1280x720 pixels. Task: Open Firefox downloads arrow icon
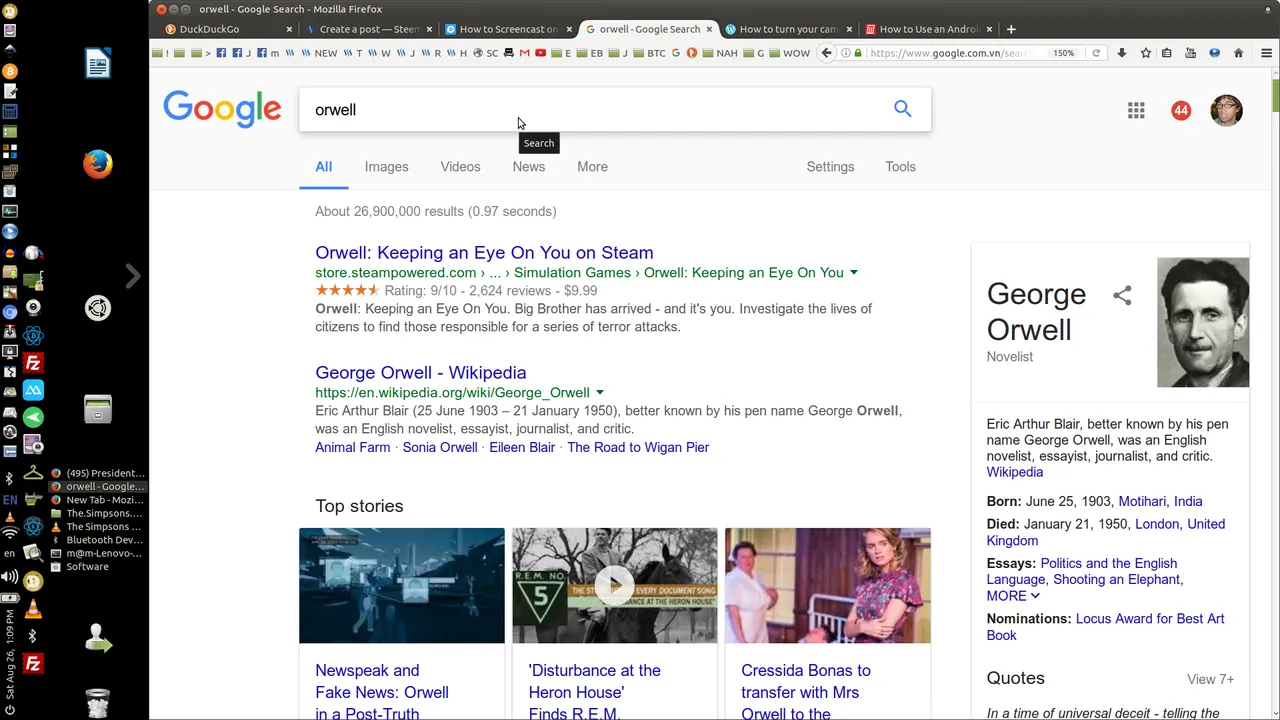click(x=1122, y=53)
